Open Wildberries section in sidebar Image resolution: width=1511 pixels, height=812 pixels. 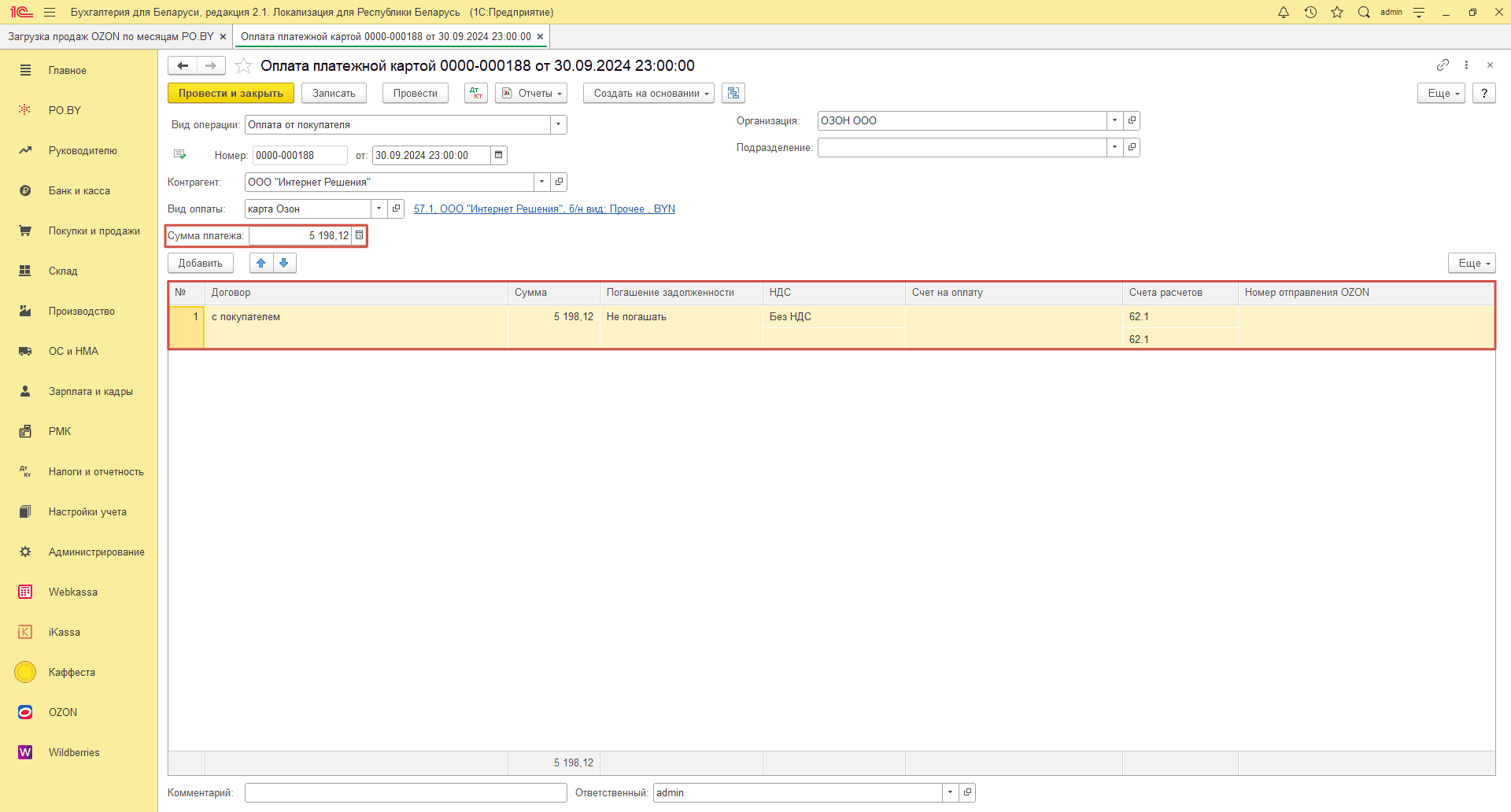tap(74, 752)
